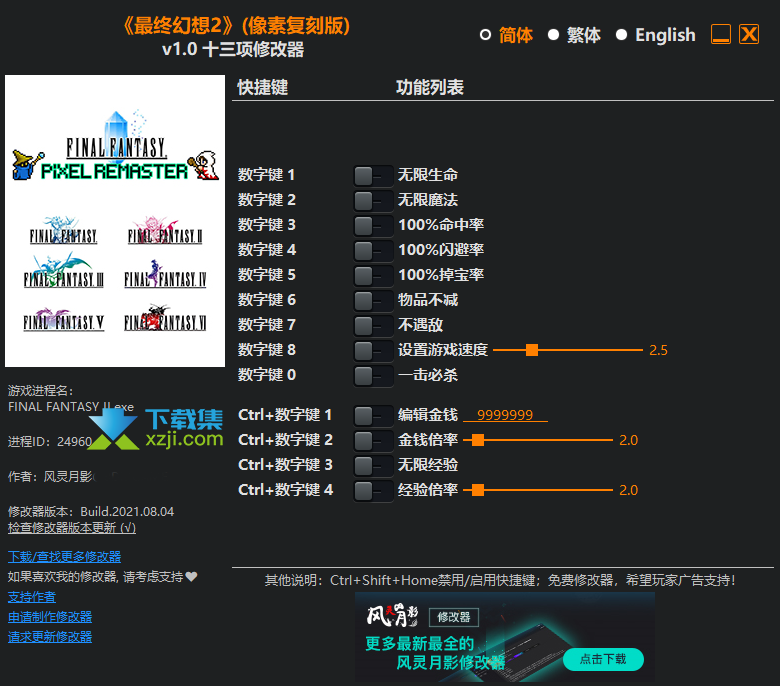
Task: Enable 100%掉宝率 toggle
Action: [373, 275]
